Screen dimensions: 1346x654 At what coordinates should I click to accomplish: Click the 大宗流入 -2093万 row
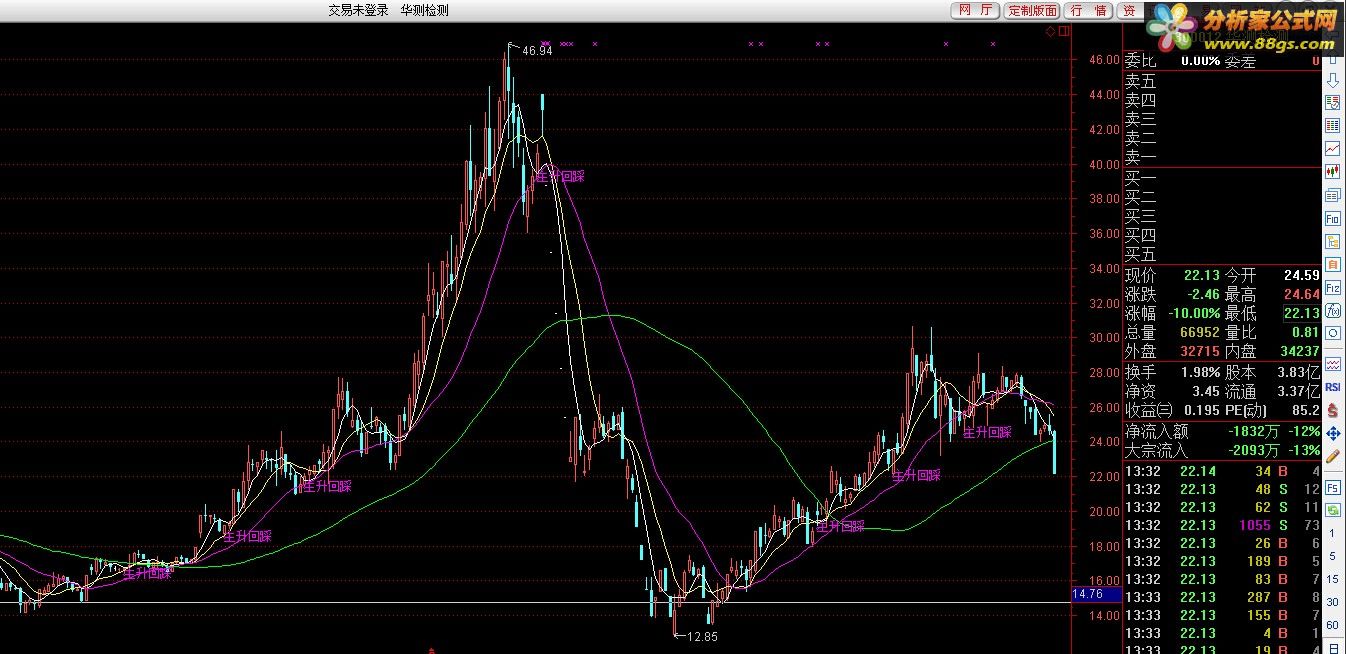(x=1222, y=451)
